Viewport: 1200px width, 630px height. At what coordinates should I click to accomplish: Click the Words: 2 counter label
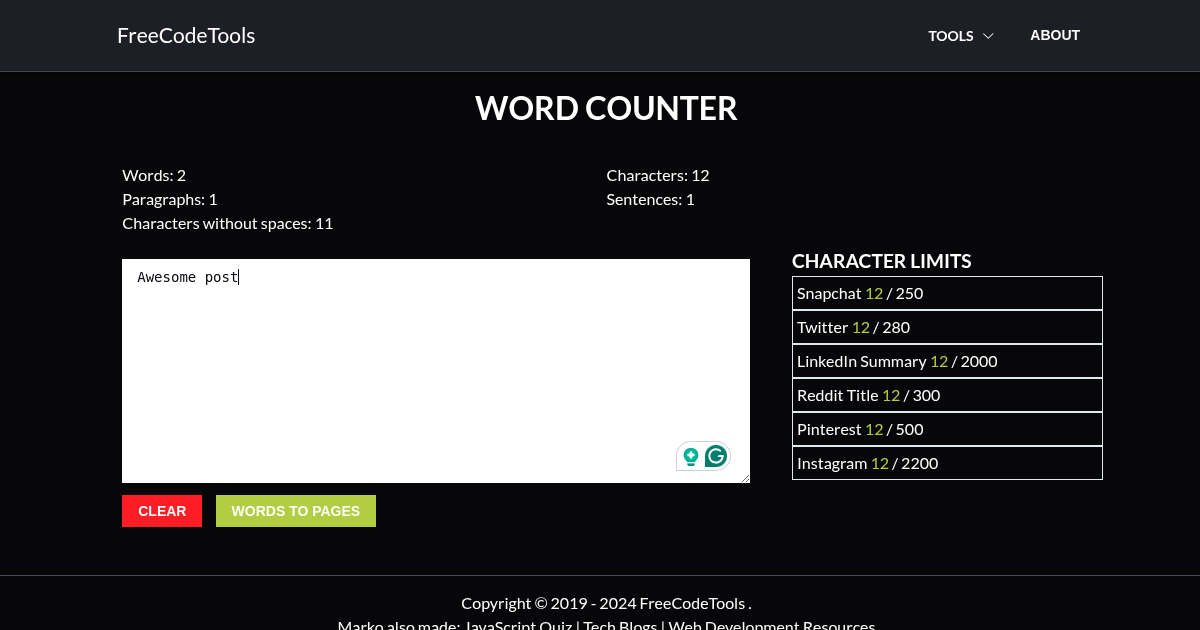point(154,175)
